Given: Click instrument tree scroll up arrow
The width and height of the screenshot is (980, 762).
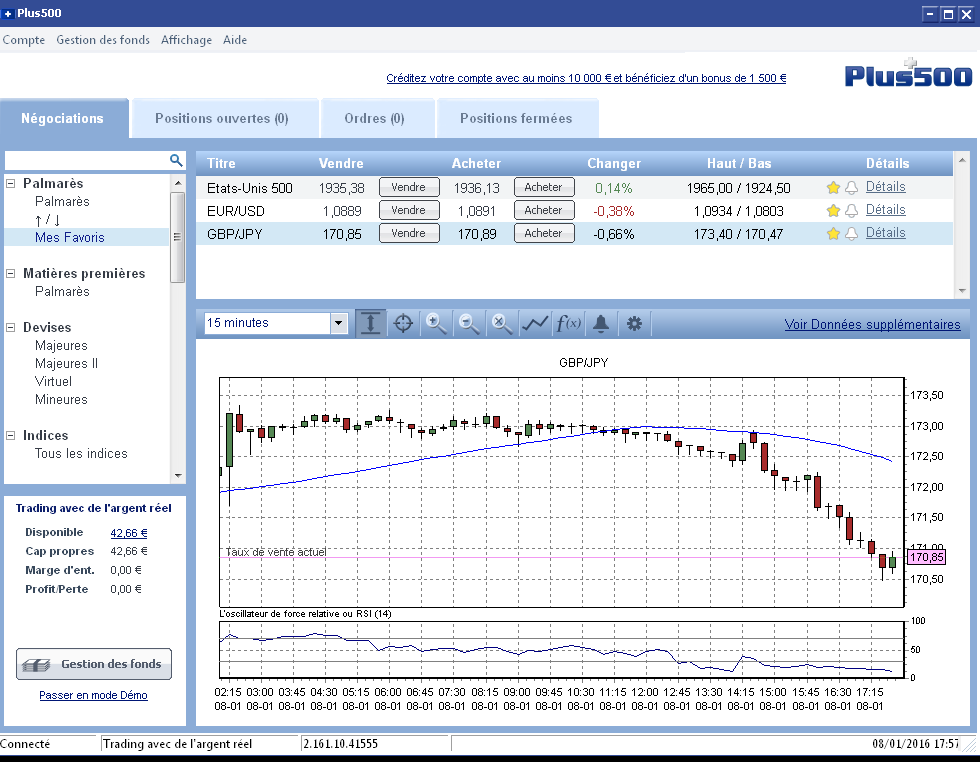Looking at the screenshot, I should pos(178,183).
